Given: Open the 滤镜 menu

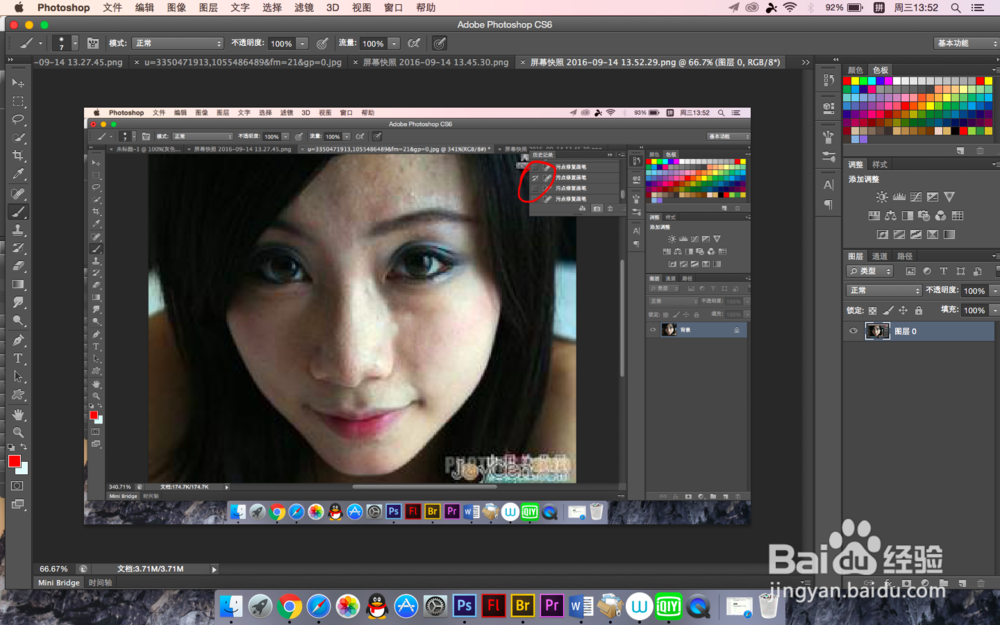Looking at the screenshot, I should point(304,8).
